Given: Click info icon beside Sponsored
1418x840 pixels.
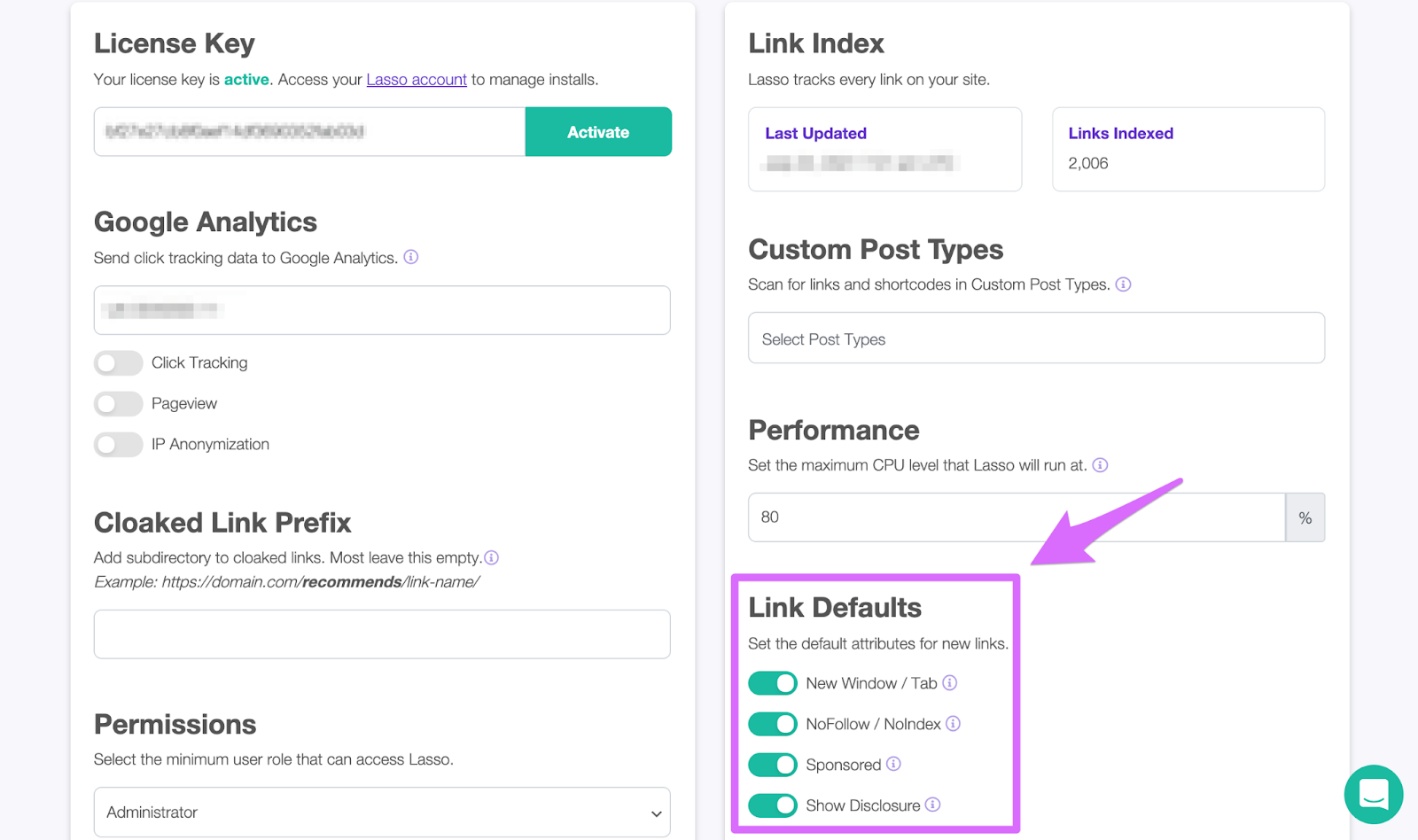Looking at the screenshot, I should [893, 764].
